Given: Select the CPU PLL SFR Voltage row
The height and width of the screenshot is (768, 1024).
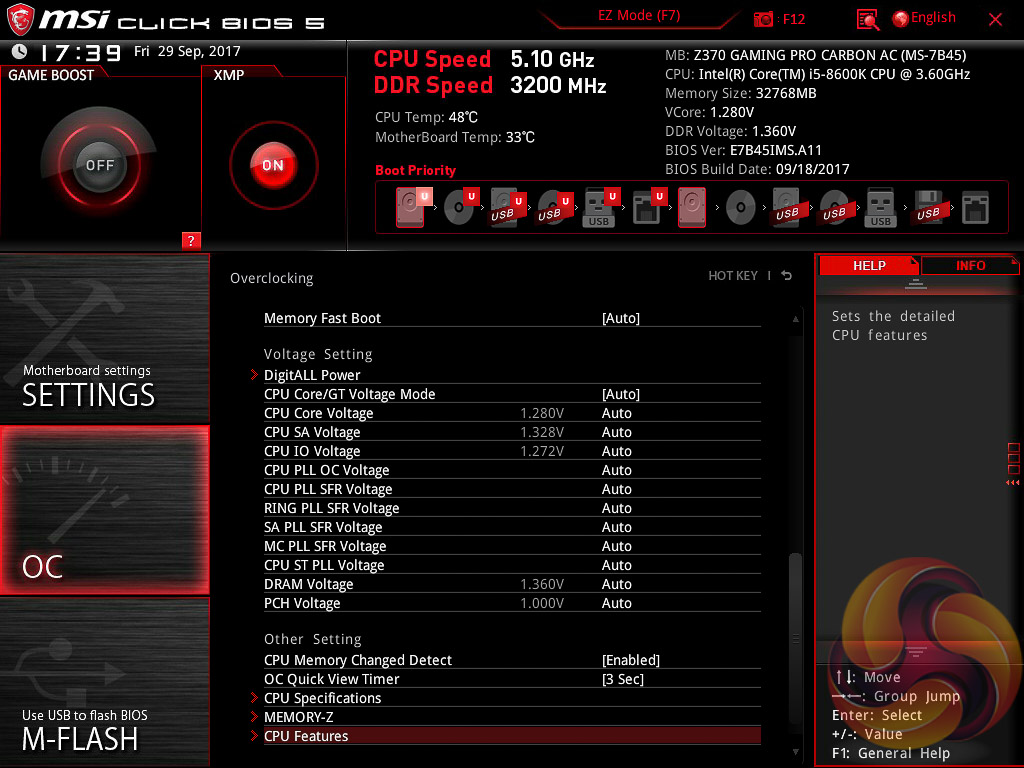Looking at the screenshot, I should (512, 488).
